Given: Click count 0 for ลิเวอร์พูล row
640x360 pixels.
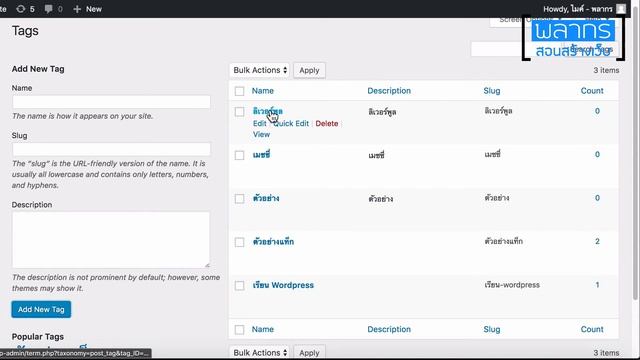Looking at the screenshot, I should (597, 111).
